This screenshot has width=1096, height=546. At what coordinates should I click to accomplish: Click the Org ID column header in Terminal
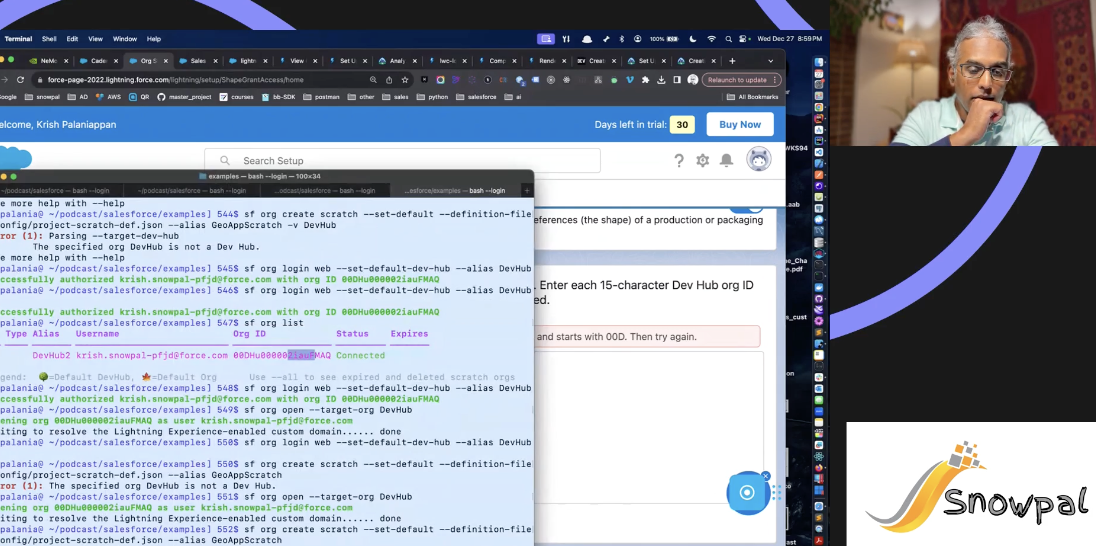point(250,333)
